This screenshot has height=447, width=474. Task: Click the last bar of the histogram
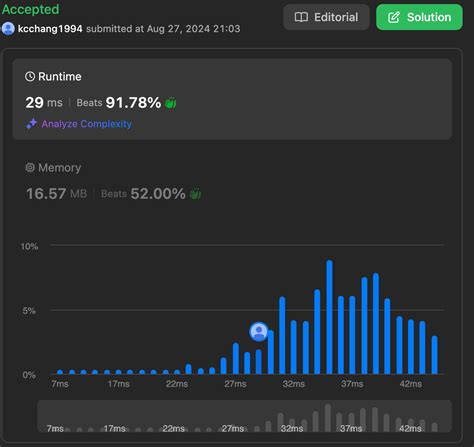tap(434, 355)
